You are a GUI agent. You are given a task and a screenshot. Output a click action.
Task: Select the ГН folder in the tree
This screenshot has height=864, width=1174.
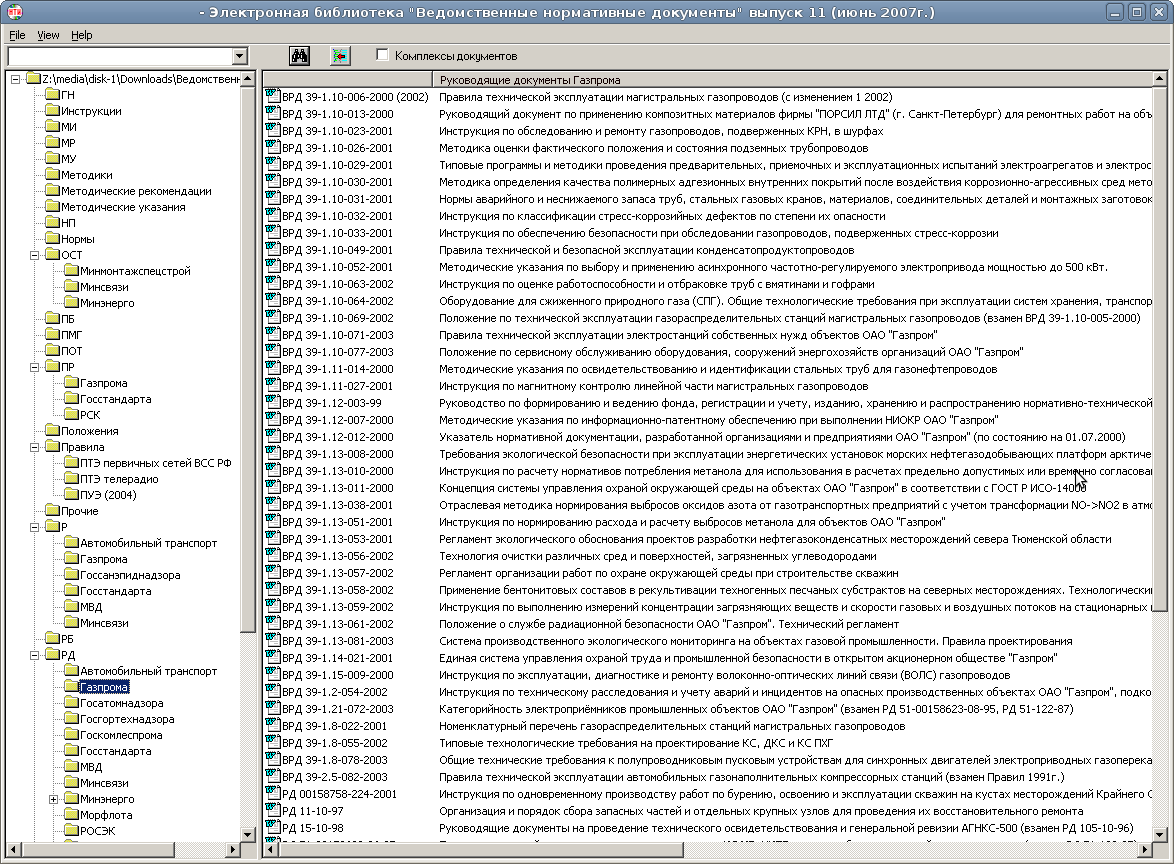(x=68, y=95)
